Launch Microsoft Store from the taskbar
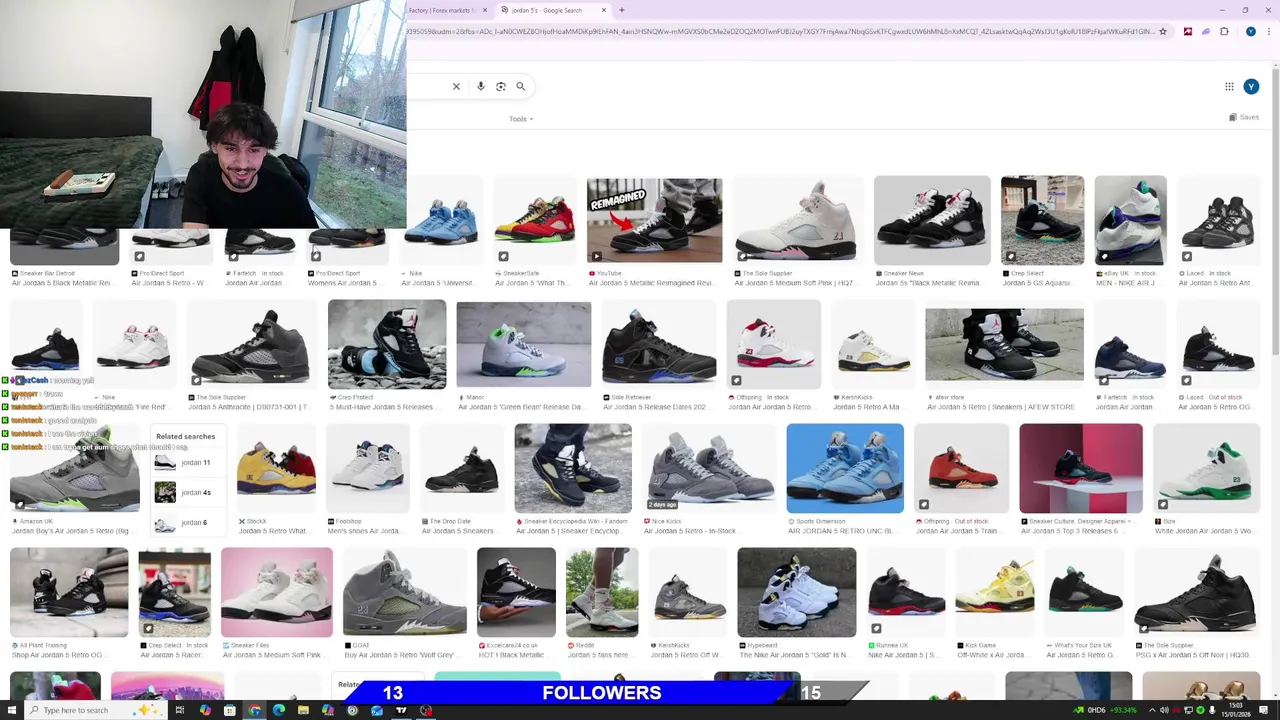 coord(229,711)
